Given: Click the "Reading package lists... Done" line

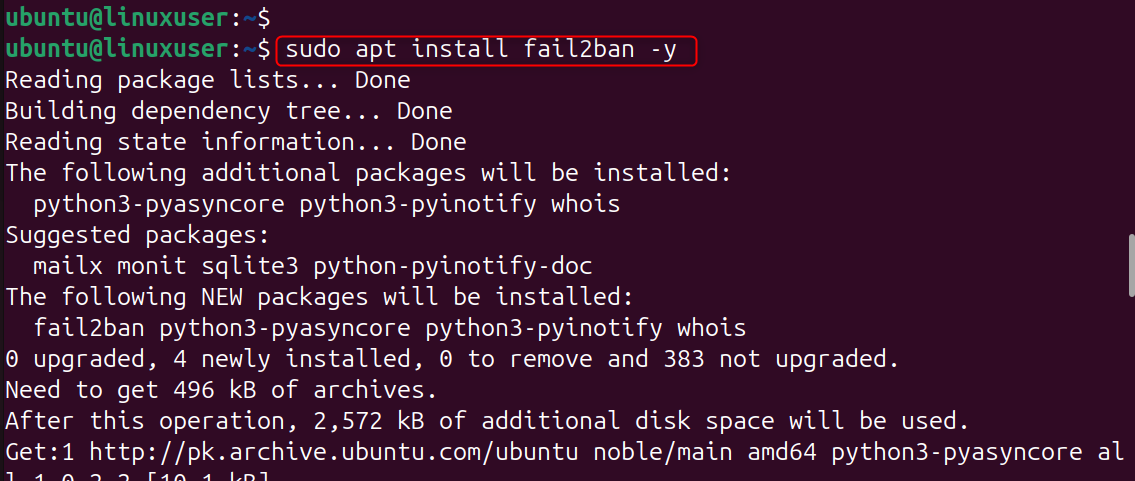Looking at the screenshot, I should point(207,80).
